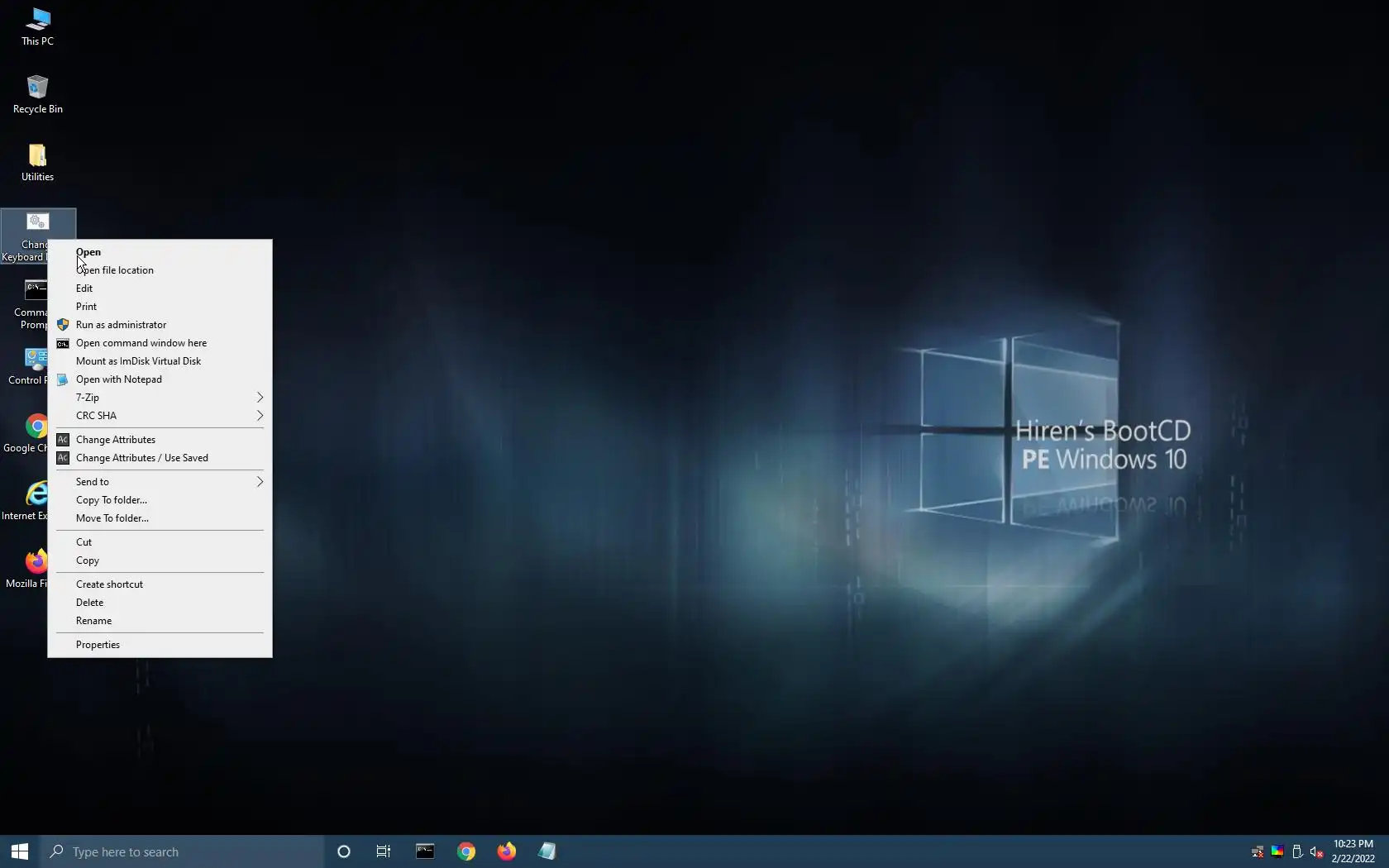
Task: Select Open with Notepad
Action: click(x=160, y=379)
